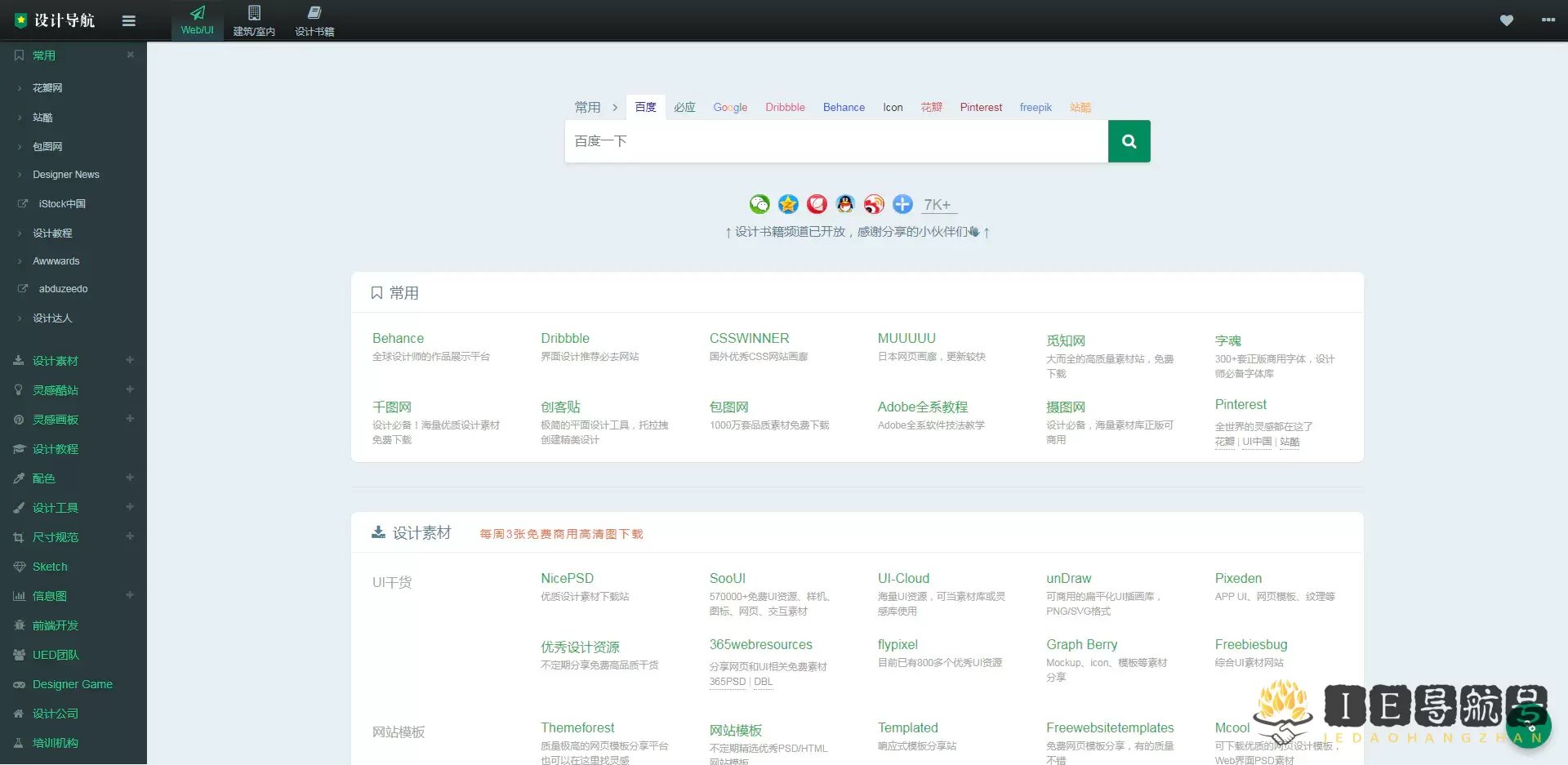Open the three-dots more options menu
Image resolution: width=1568 pixels, height=765 pixels.
click(1548, 20)
